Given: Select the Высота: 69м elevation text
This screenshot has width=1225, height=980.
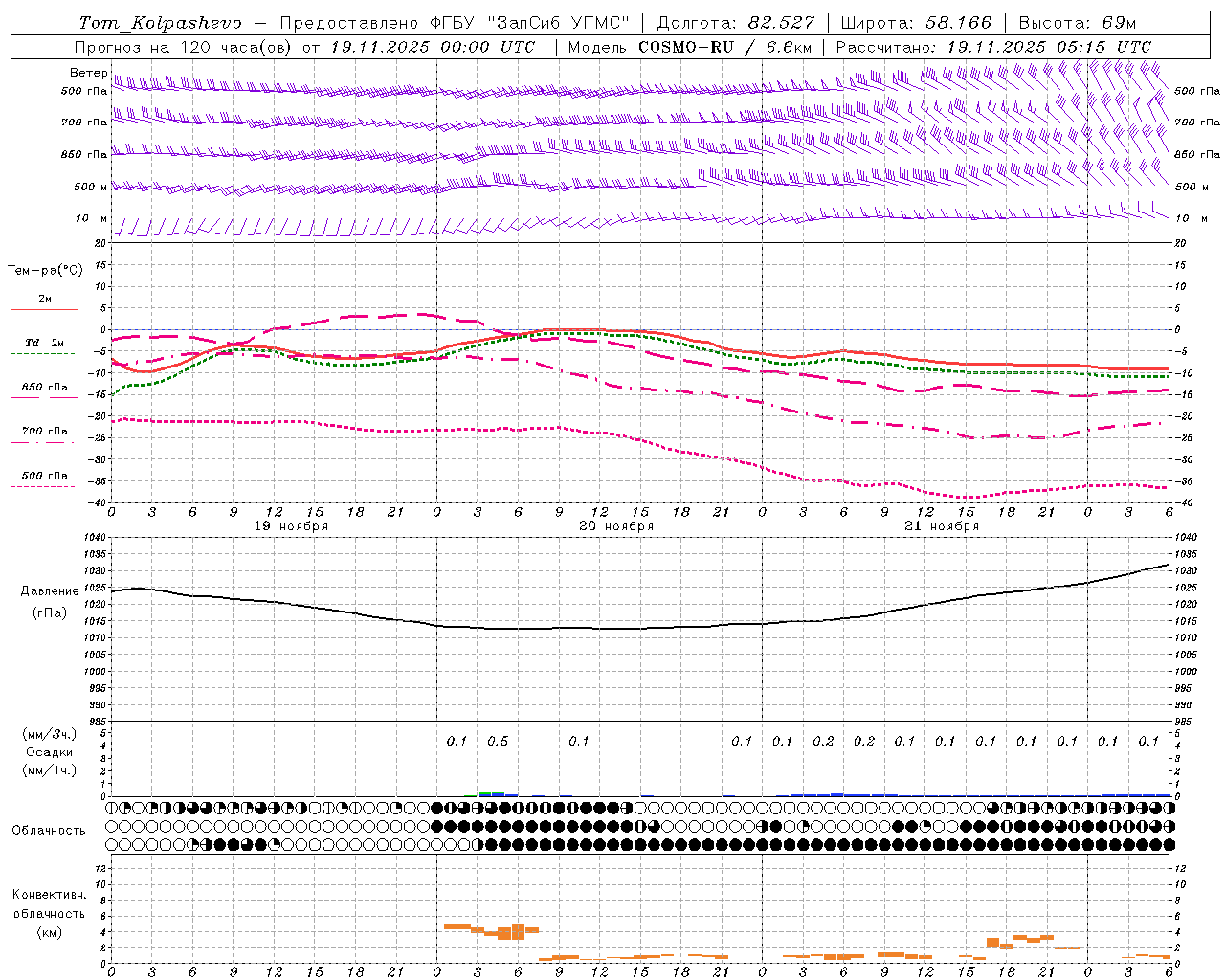Looking at the screenshot, I should [x=1078, y=23].
